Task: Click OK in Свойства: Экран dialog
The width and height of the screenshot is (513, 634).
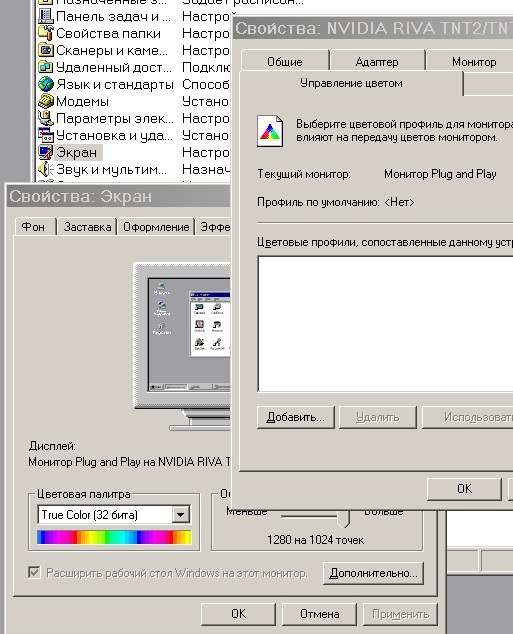Action: click(239, 614)
